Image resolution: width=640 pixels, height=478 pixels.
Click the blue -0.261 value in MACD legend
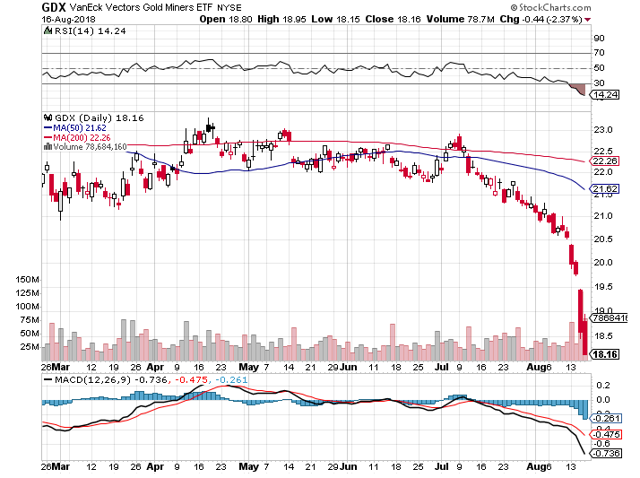click(x=231, y=380)
